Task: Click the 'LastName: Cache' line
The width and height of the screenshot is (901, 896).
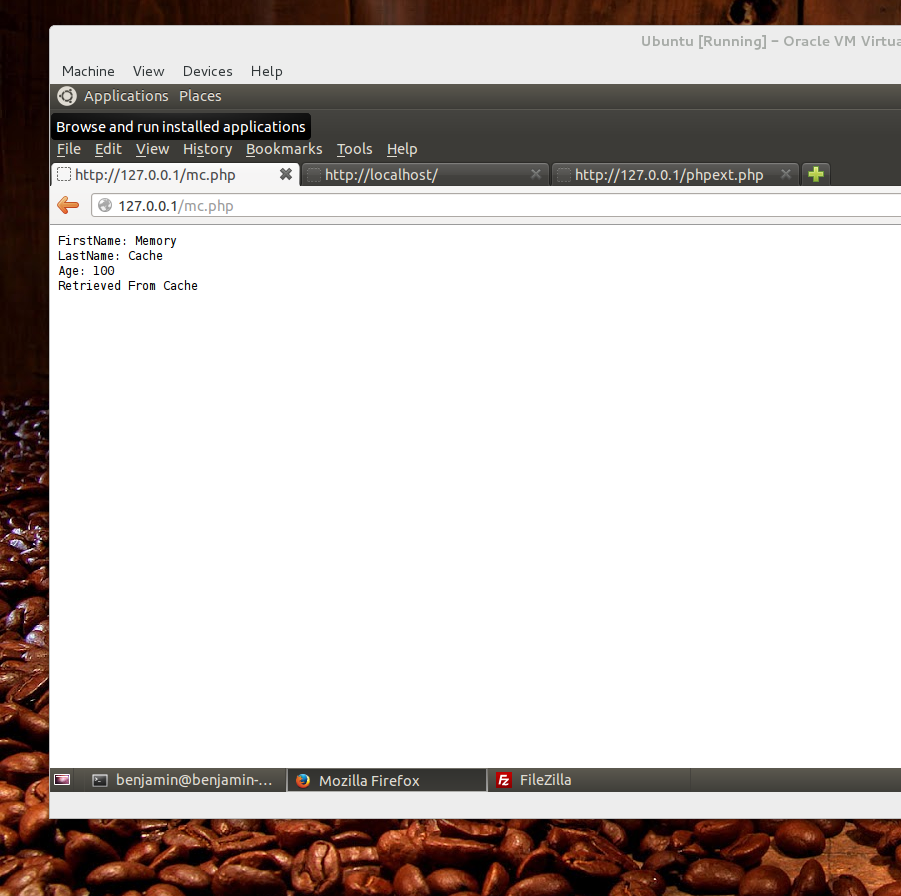Action: (110, 256)
